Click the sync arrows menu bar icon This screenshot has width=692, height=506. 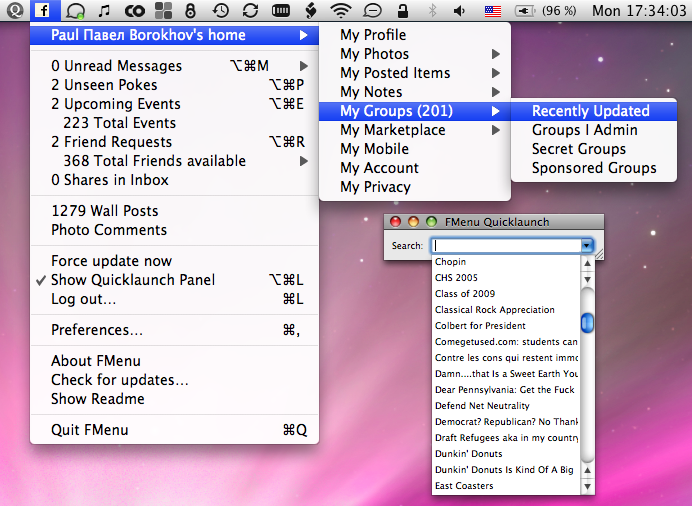tap(250, 10)
